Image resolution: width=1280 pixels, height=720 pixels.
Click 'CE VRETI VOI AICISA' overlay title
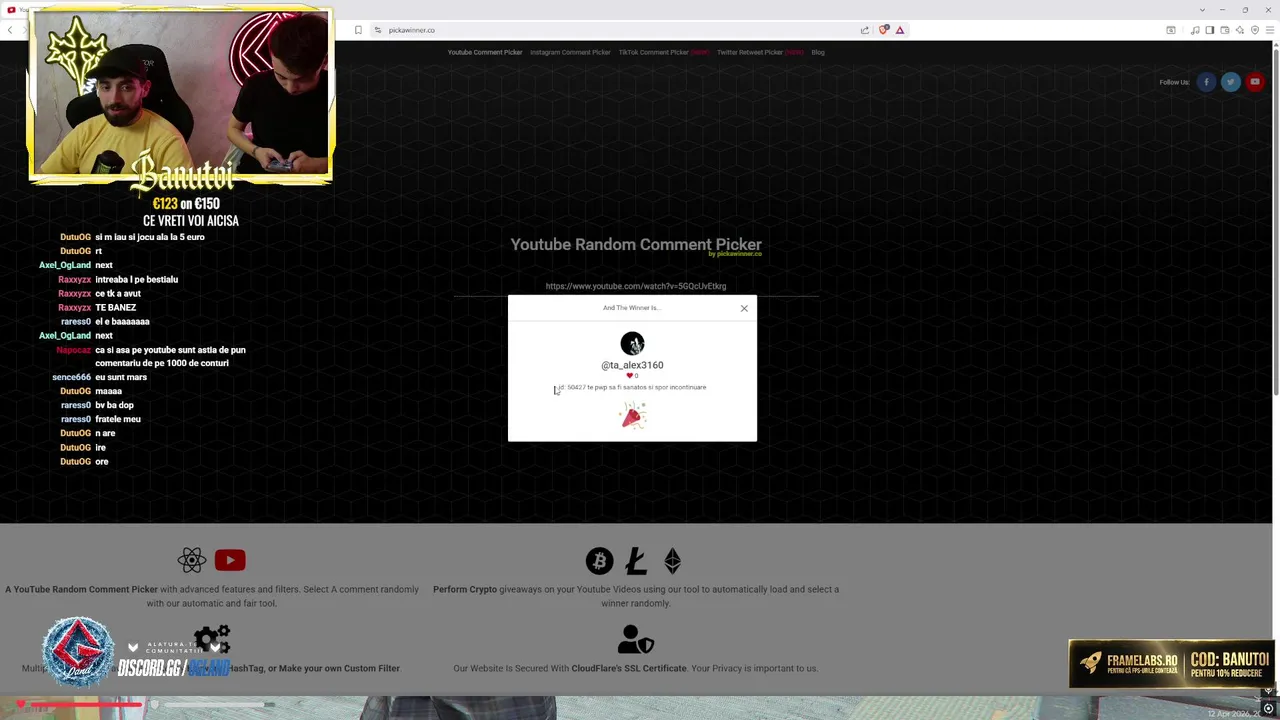pos(190,221)
